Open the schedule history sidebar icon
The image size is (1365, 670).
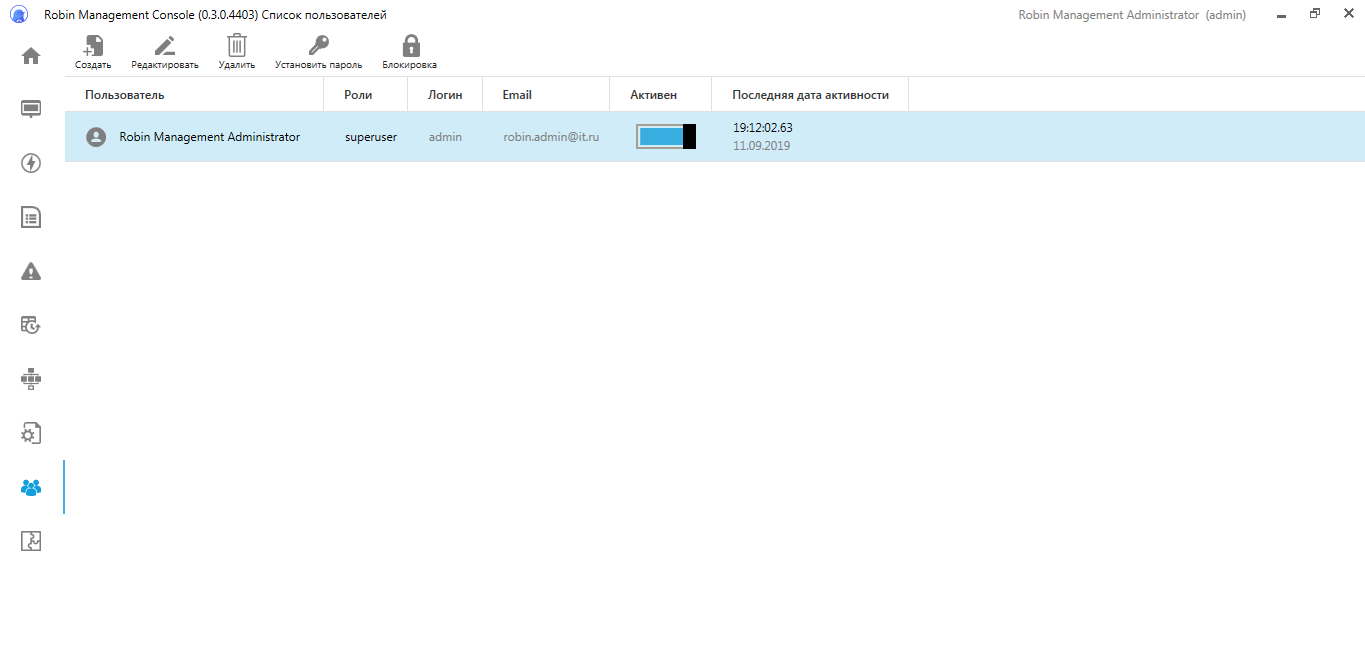pos(31,325)
